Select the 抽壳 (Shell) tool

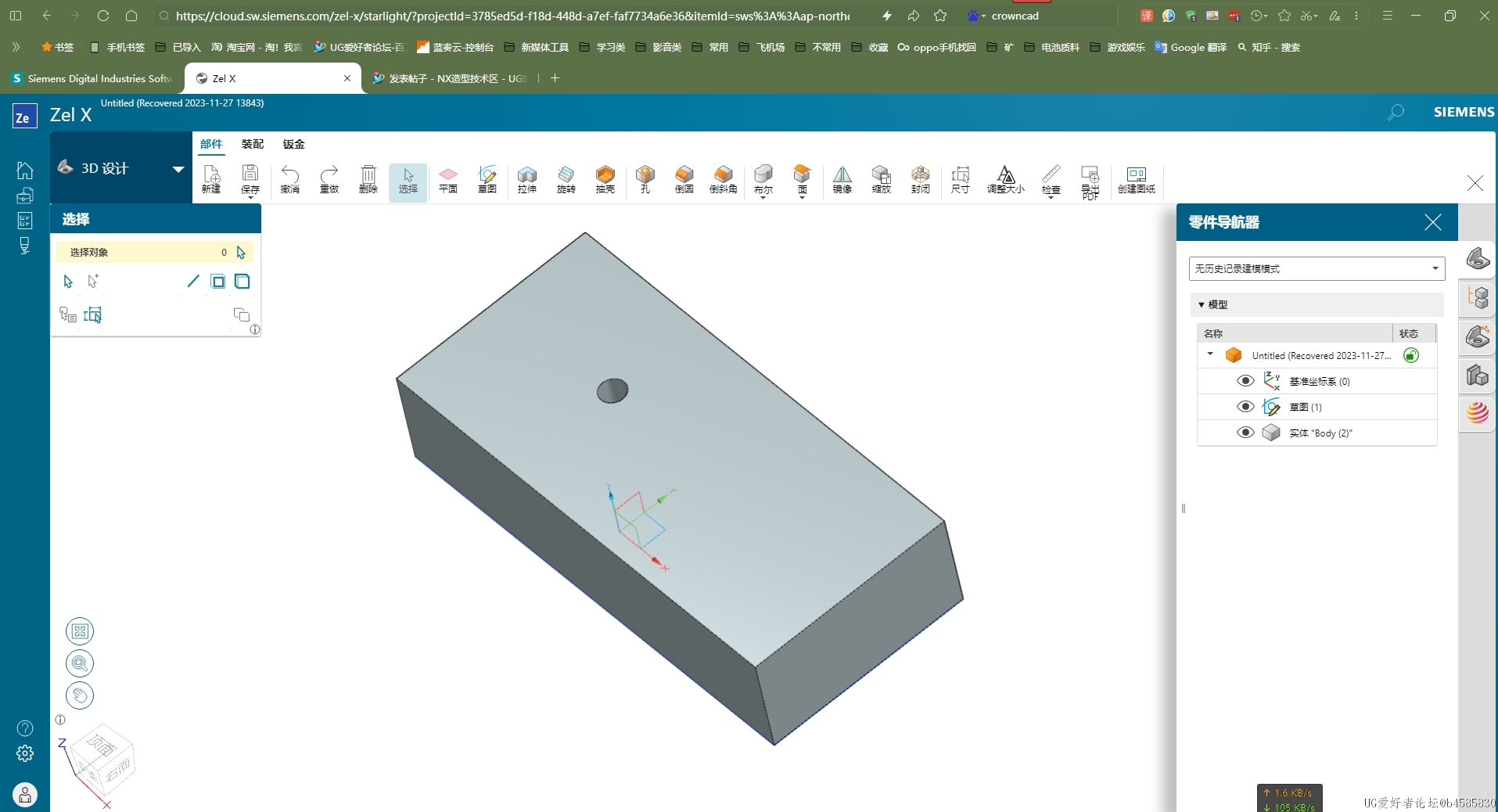point(605,179)
